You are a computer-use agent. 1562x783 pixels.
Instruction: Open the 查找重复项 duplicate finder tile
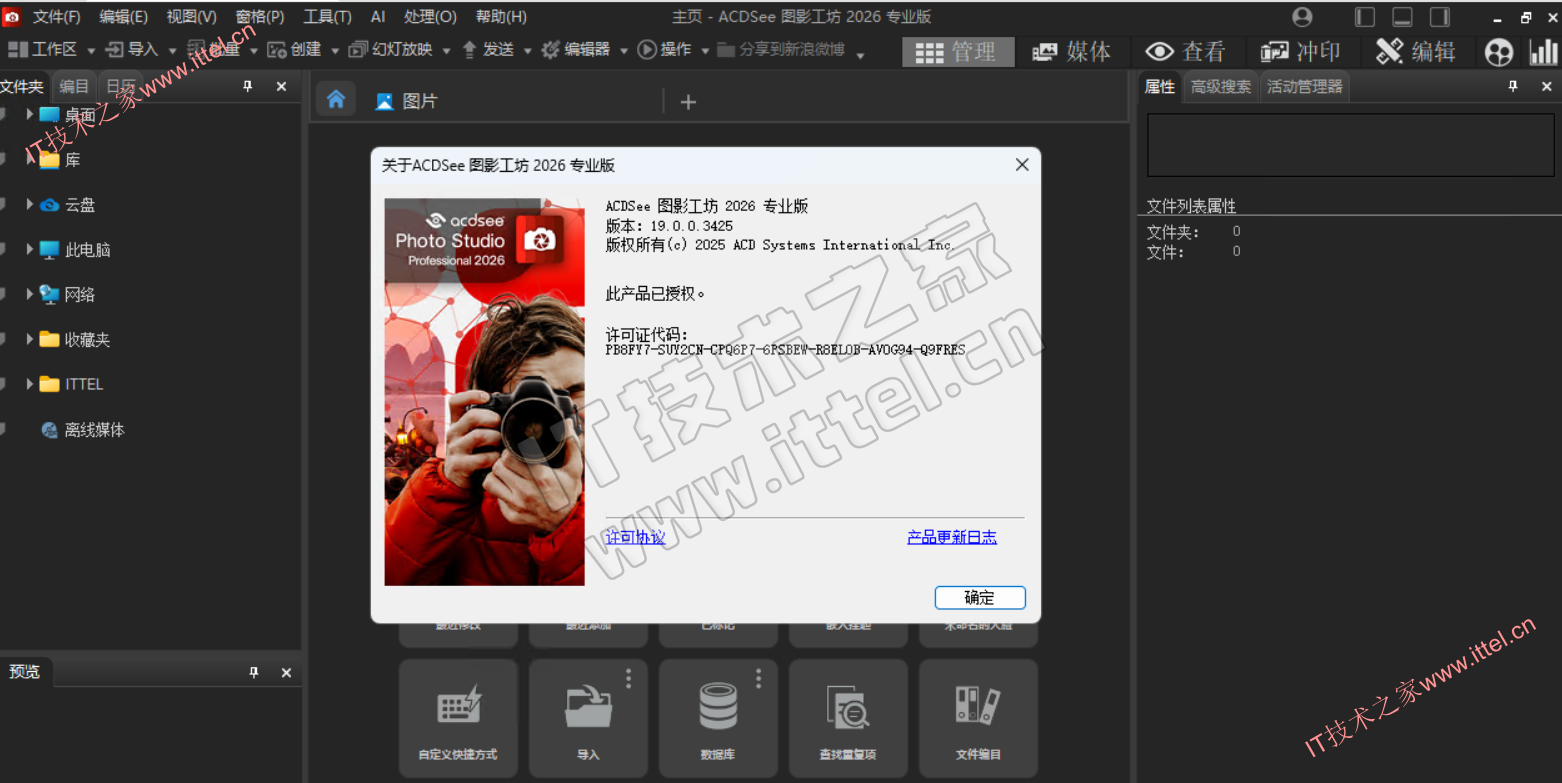(848, 716)
